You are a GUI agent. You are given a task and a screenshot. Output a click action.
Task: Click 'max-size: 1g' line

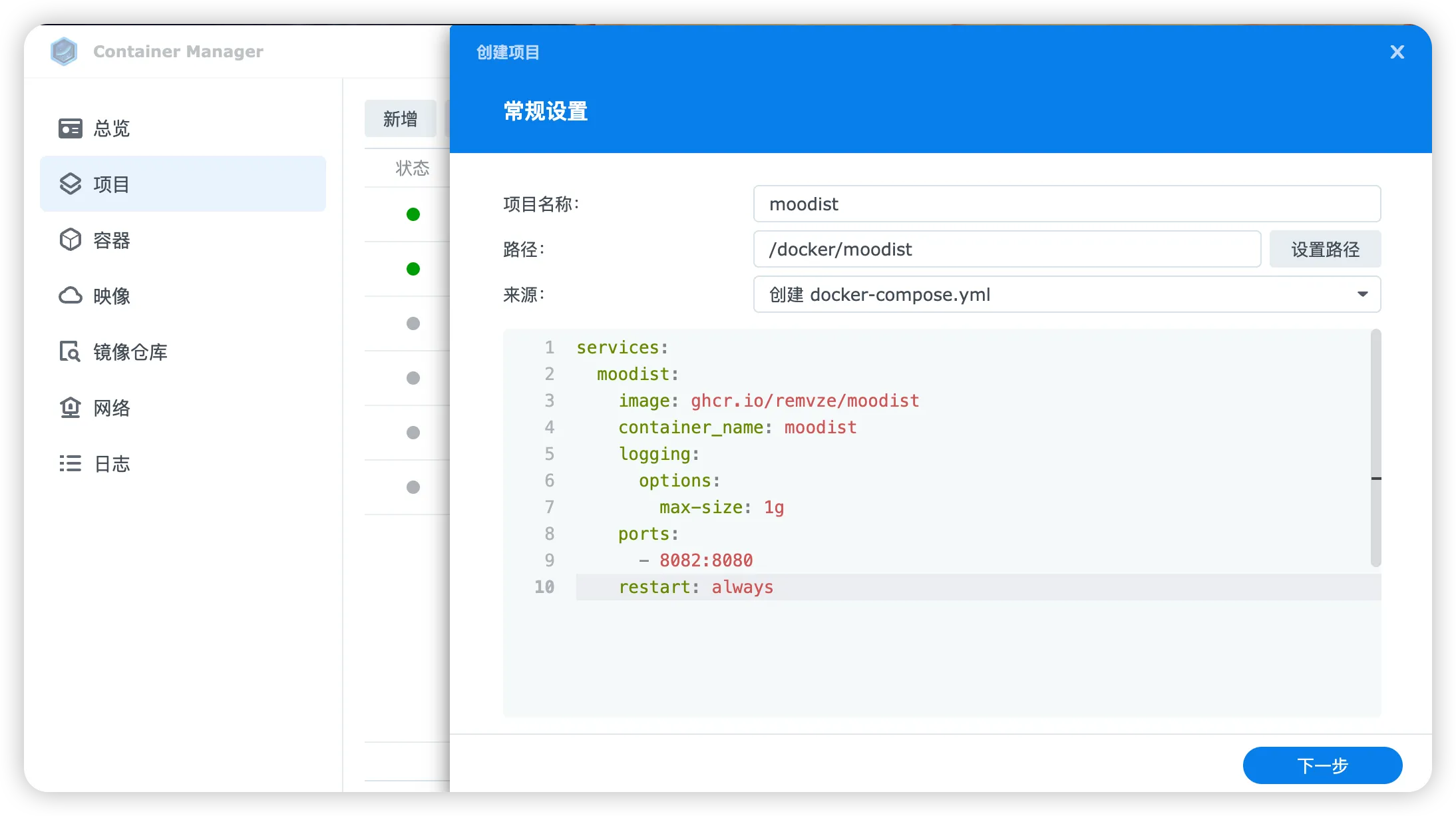[721, 507]
